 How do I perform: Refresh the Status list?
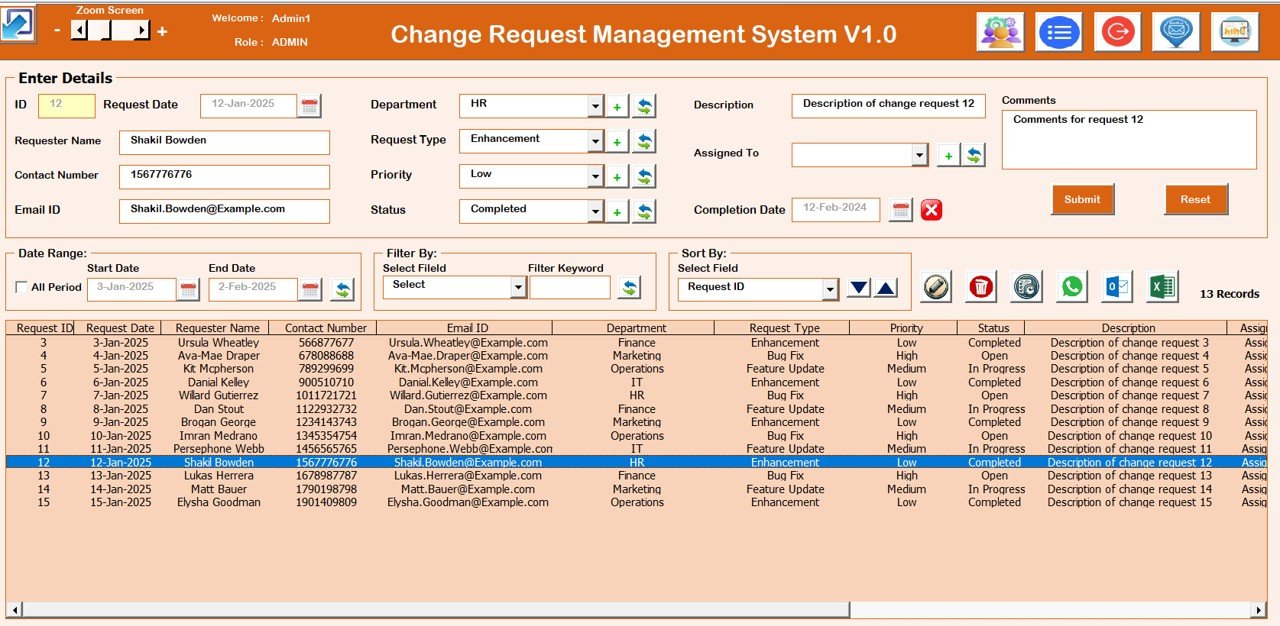point(644,212)
